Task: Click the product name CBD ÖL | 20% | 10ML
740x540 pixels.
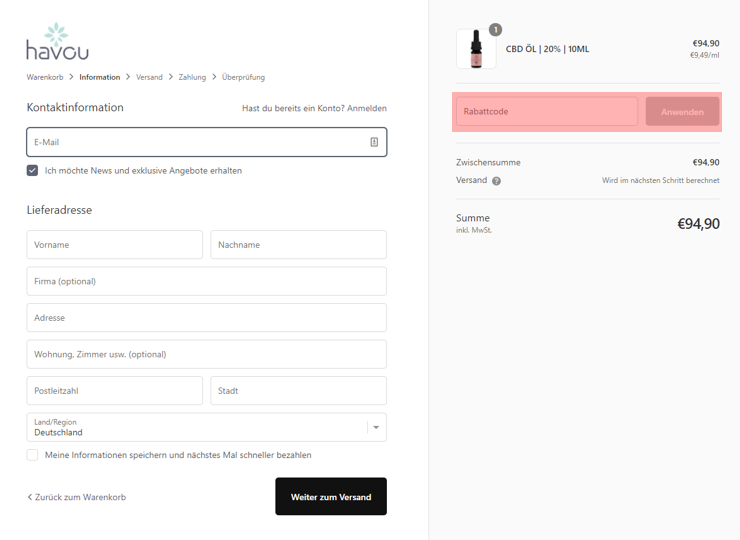Action: pyautogui.click(x=547, y=49)
